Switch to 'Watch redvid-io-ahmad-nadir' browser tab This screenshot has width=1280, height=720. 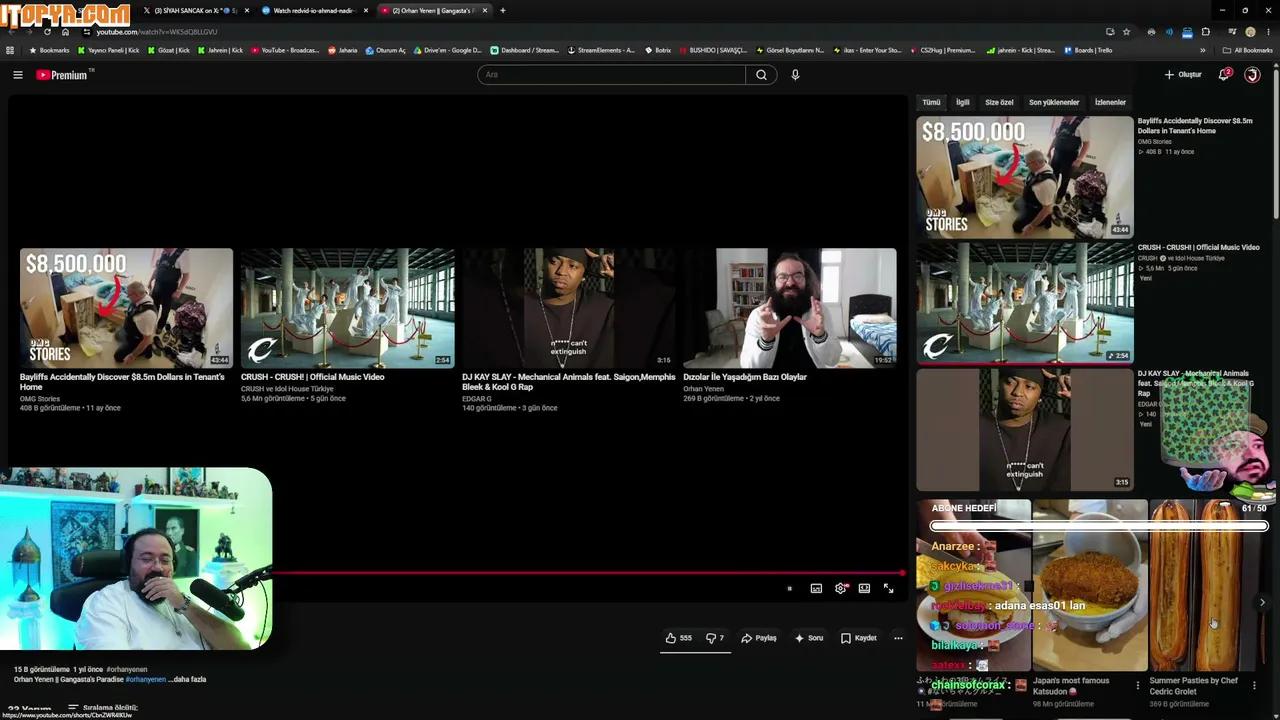tap(314, 10)
